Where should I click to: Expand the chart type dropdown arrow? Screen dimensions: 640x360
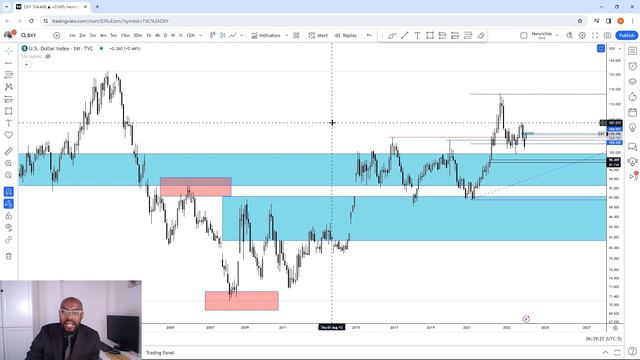point(242,36)
